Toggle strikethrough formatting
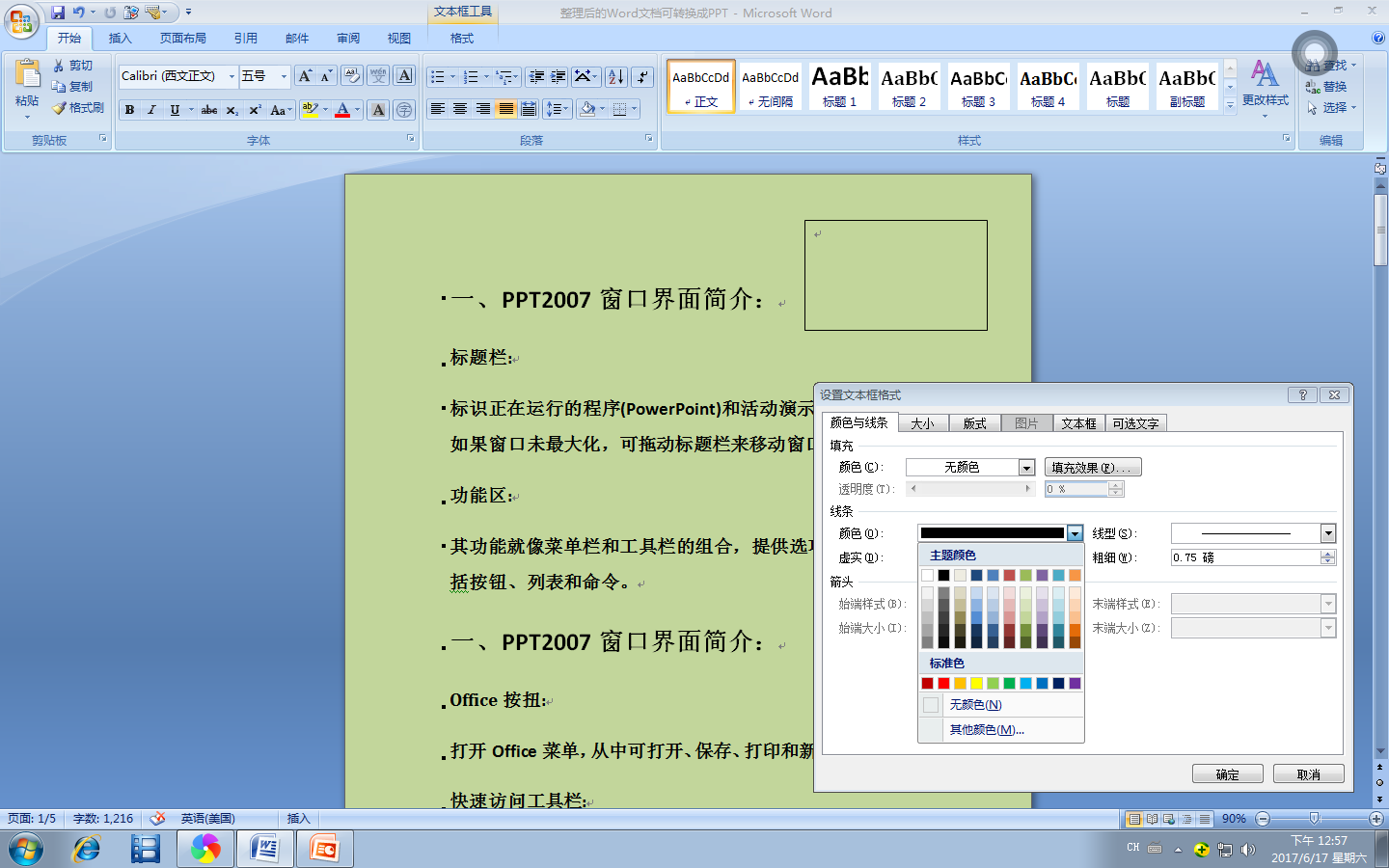This screenshot has width=1389, height=868. 209,109
